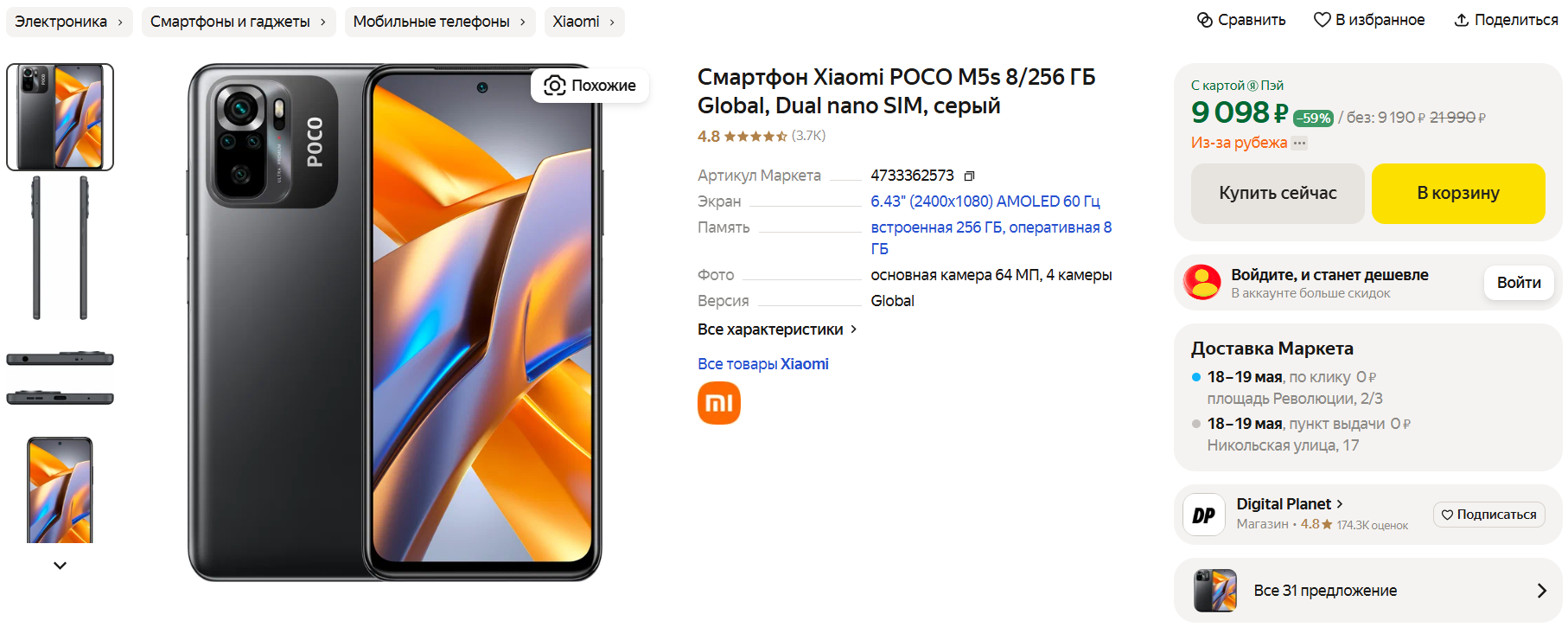Click the Compare (Сравнить) icon
The image size is (1568, 627).
pyautogui.click(x=1205, y=20)
